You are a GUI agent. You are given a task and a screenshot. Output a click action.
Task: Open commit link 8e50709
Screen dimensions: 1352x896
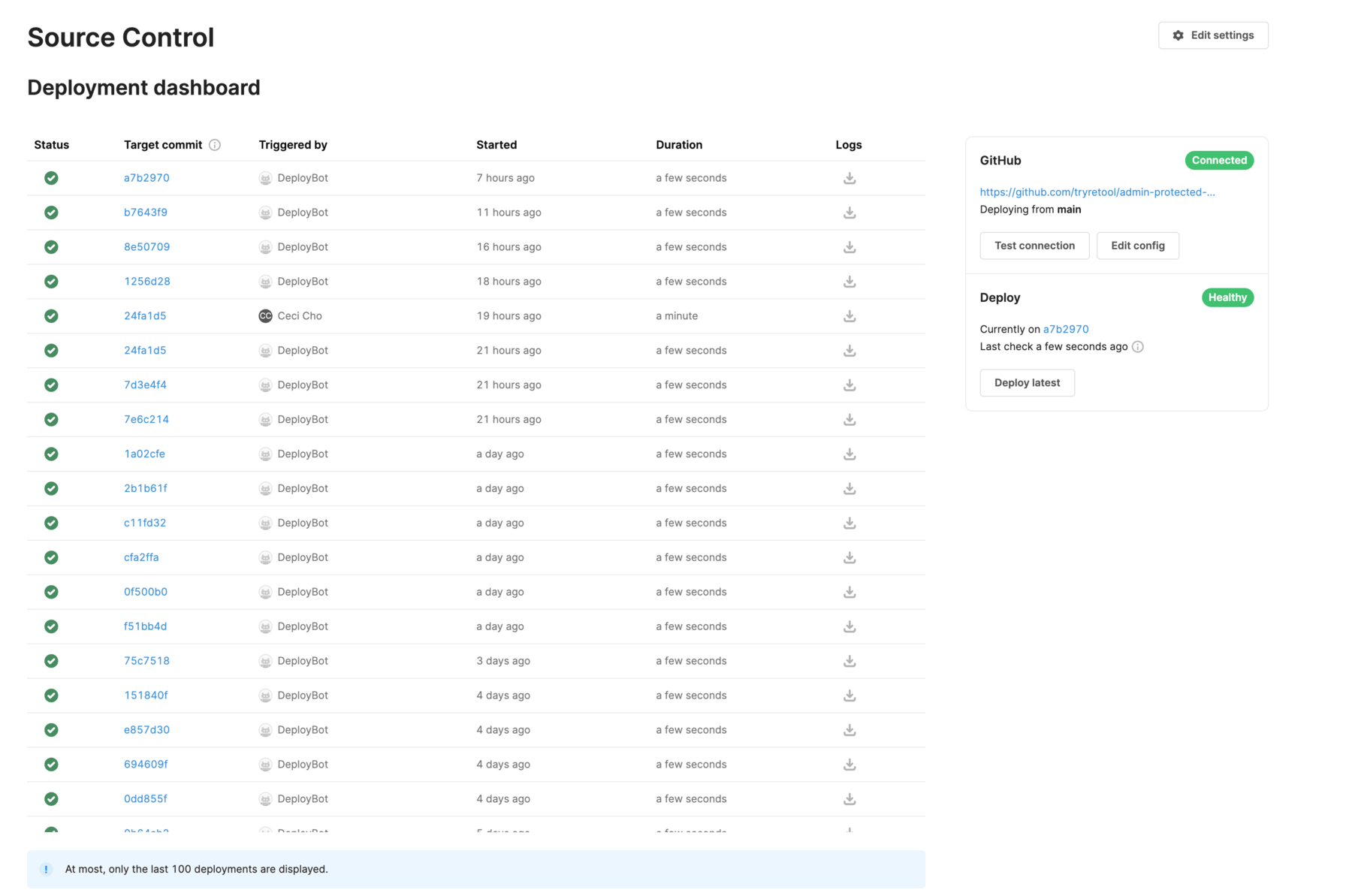[x=146, y=247]
